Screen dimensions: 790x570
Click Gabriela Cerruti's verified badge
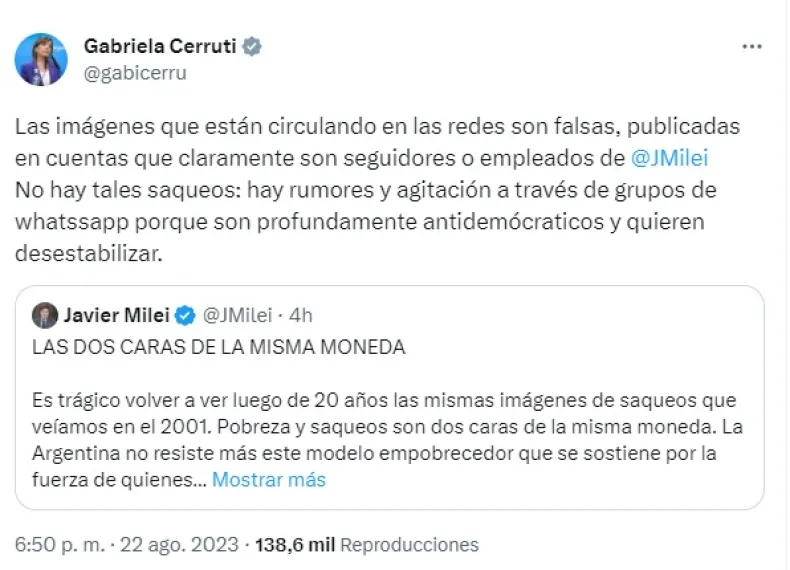[255, 47]
